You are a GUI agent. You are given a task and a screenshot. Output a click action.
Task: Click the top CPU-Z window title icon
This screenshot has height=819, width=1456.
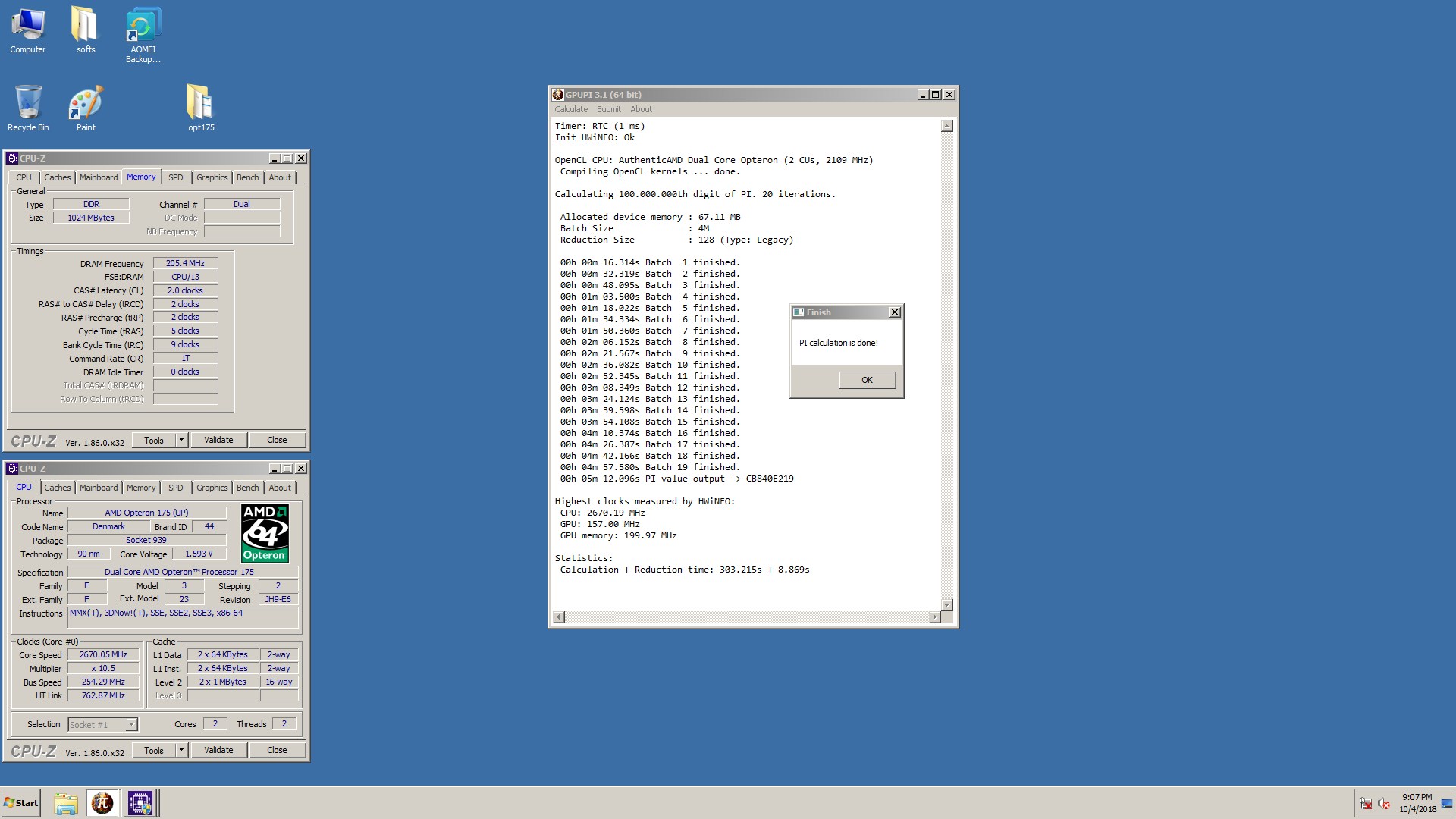point(12,158)
